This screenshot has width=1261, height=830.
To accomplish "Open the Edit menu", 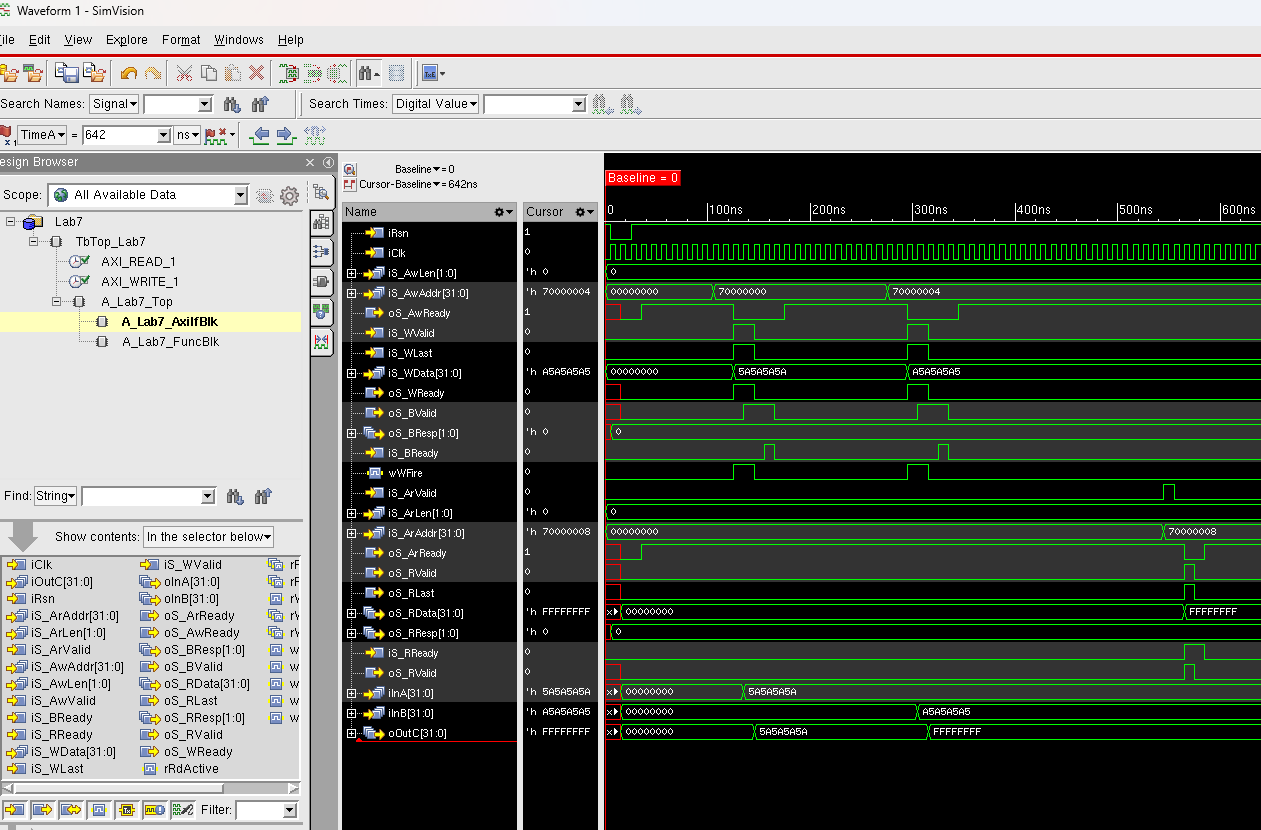I will click(39, 40).
